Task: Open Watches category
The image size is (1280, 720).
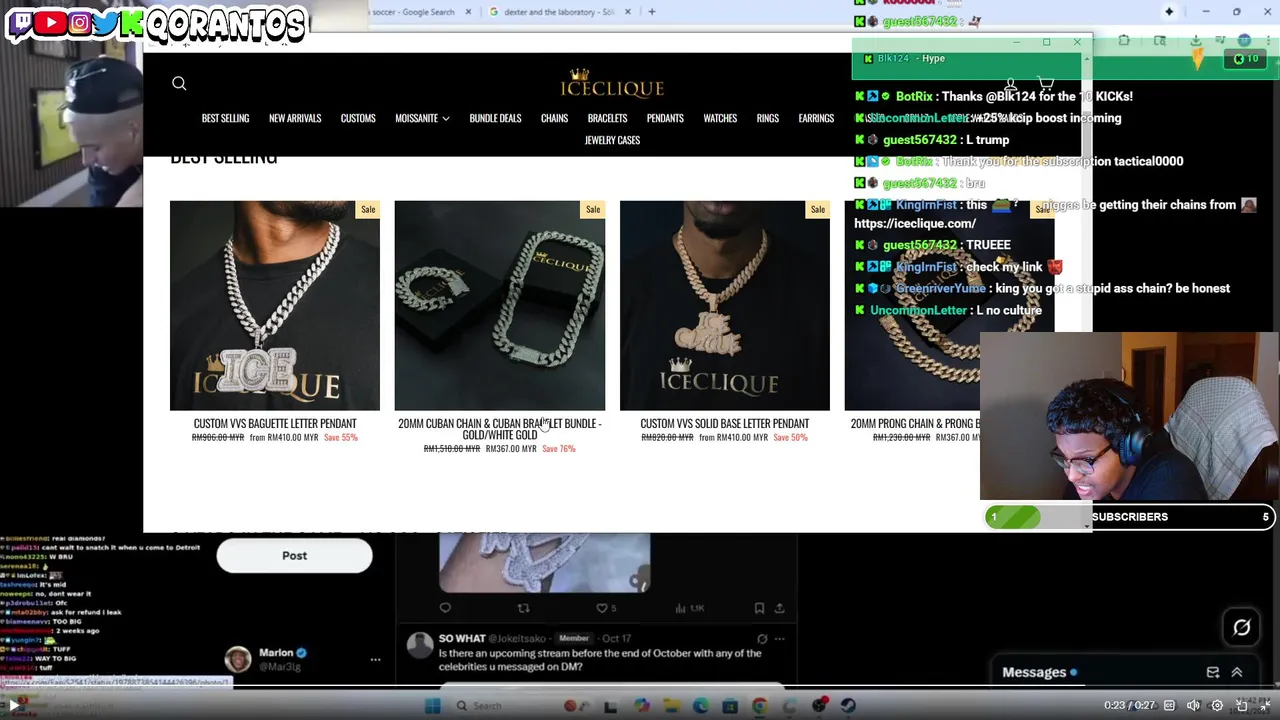Action: 720,118
